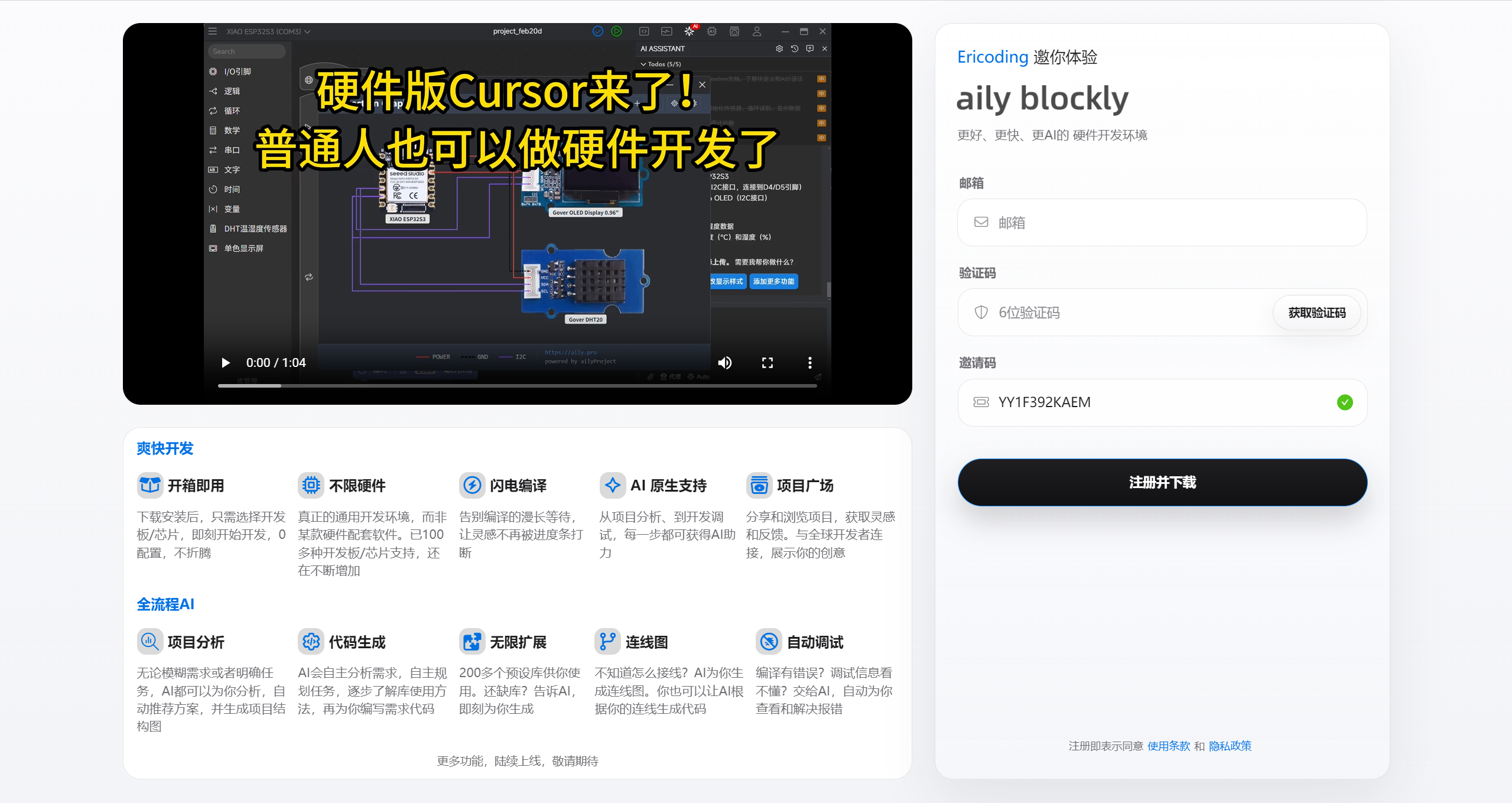Open video more options menu
Viewport: 1512px width, 803px height.
[x=809, y=362]
